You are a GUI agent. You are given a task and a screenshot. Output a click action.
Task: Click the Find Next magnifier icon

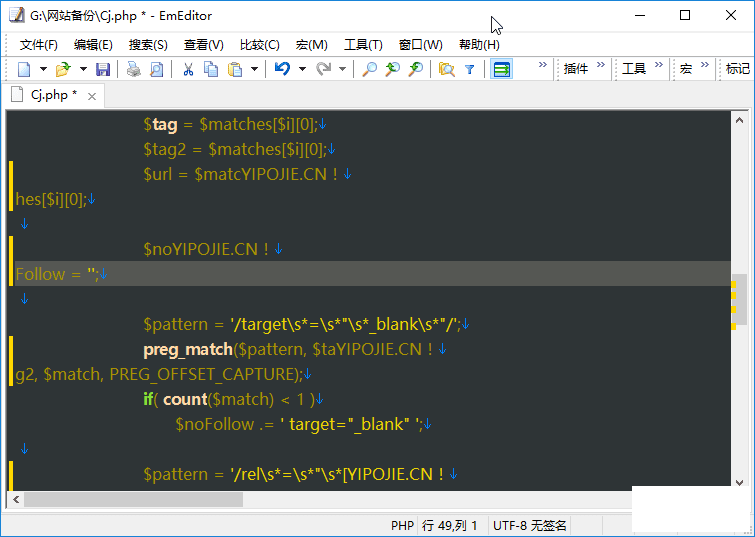click(x=416, y=69)
